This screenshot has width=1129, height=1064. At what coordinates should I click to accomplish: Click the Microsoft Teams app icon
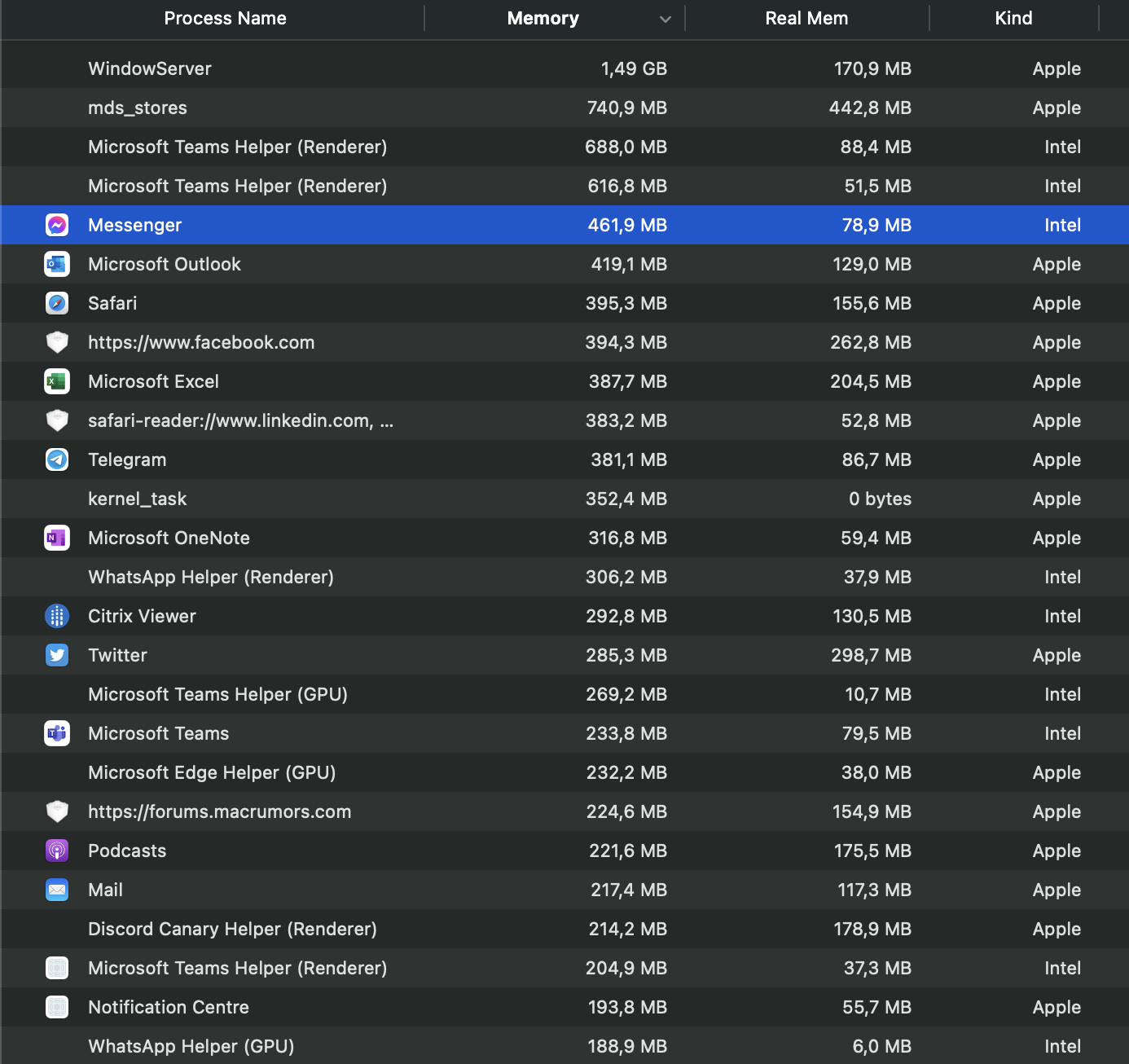57,733
